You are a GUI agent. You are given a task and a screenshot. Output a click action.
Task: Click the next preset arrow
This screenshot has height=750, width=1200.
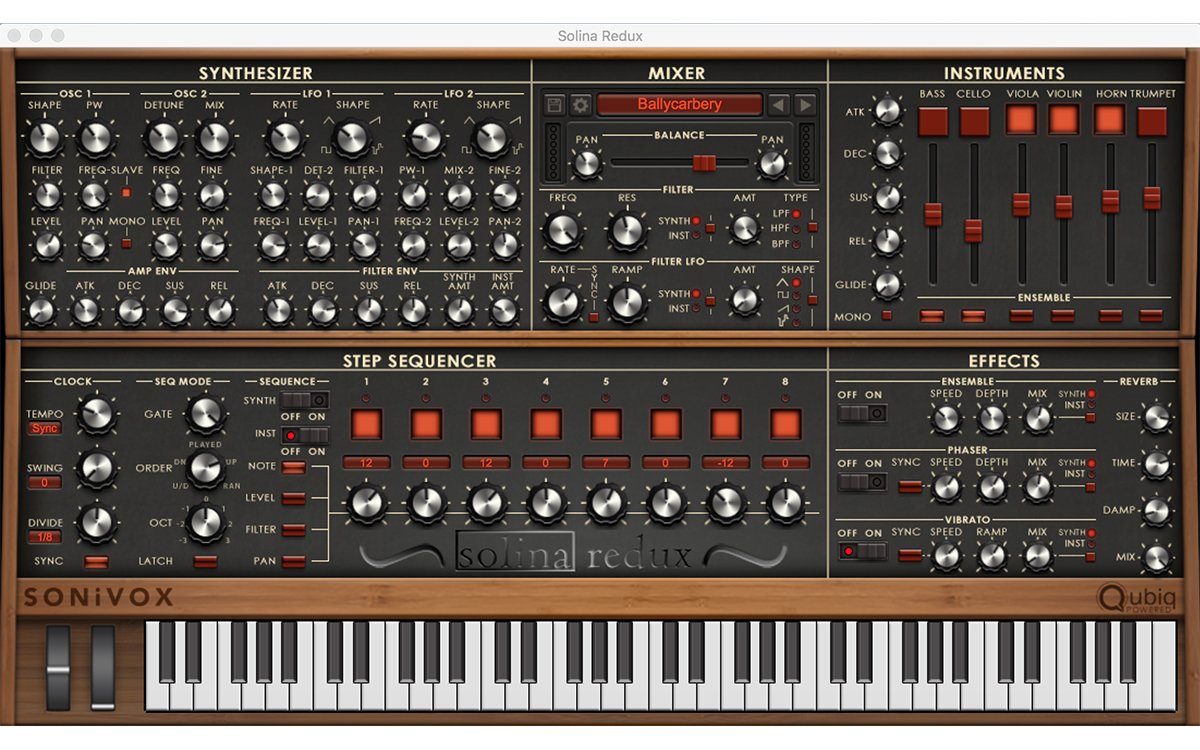(x=803, y=106)
